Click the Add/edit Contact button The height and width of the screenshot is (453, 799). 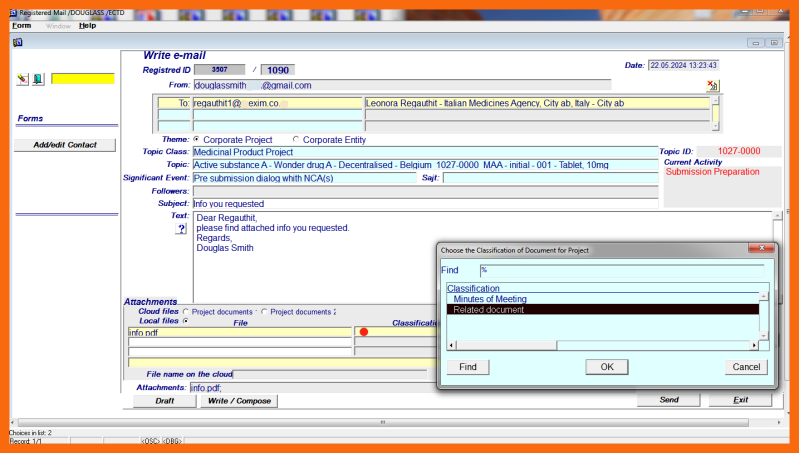click(65, 145)
